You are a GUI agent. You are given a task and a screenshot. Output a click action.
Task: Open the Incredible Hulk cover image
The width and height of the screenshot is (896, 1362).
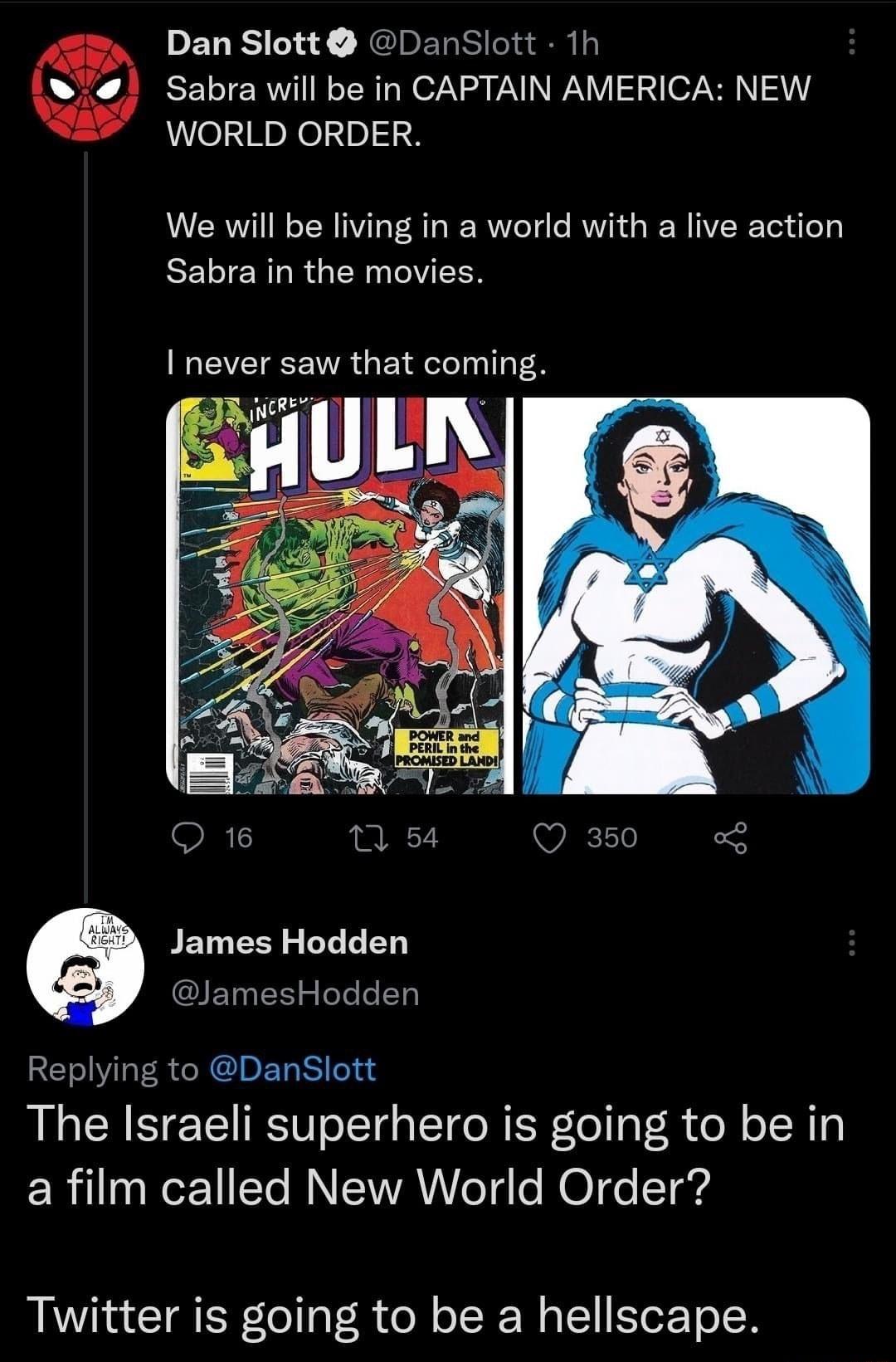tap(340, 593)
